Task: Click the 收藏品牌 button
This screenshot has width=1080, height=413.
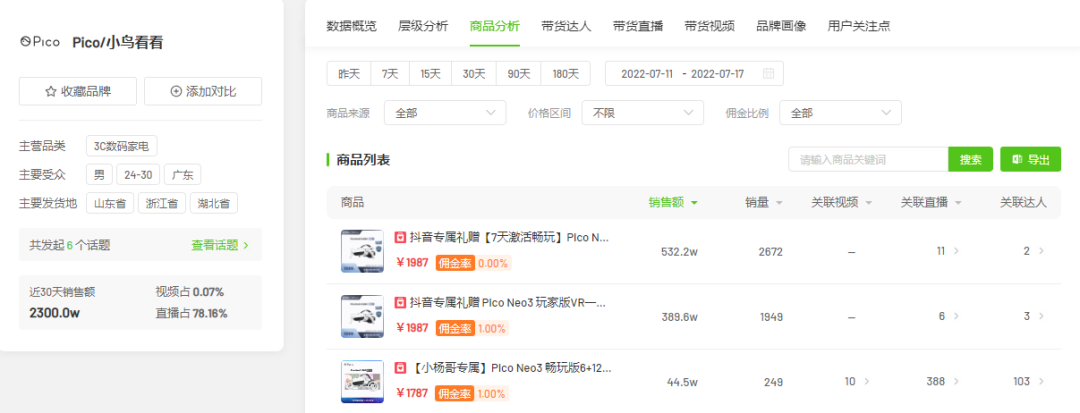Action: pos(78,92)
